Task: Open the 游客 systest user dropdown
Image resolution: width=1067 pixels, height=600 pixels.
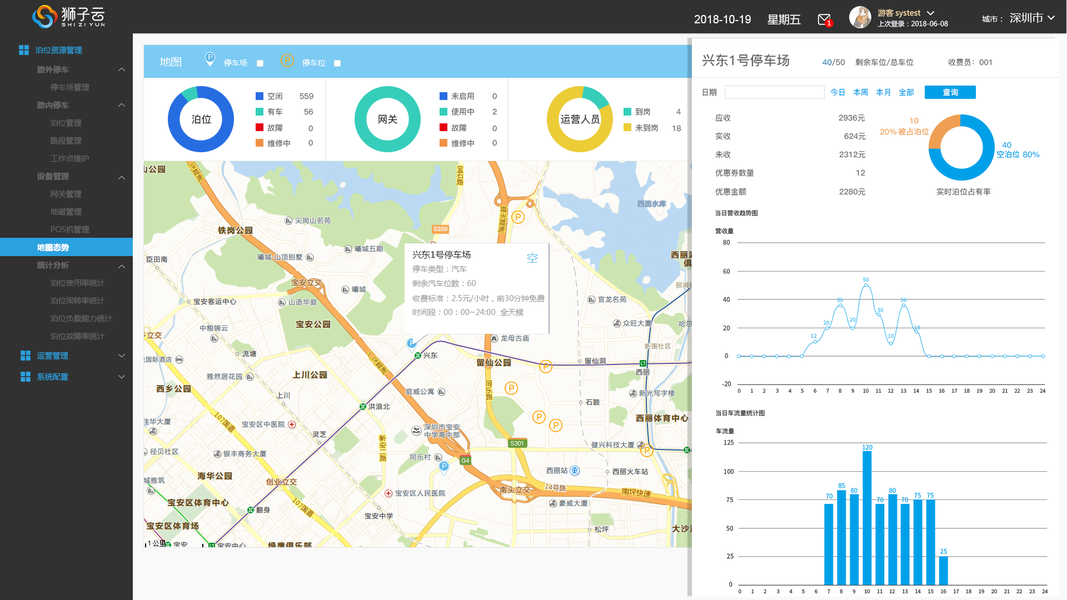Action: pyautogui.click(x=906, y=13)
